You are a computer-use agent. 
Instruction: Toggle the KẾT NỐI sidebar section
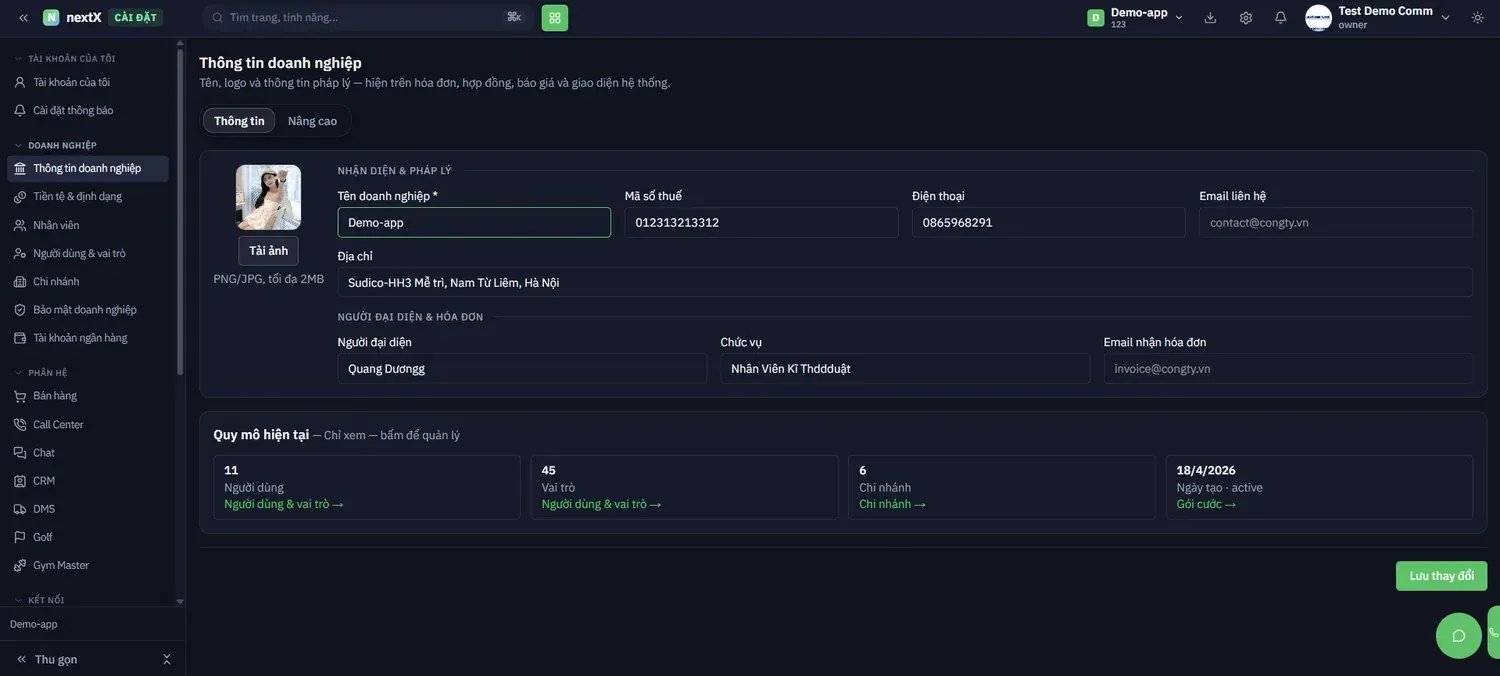[40, 600]
